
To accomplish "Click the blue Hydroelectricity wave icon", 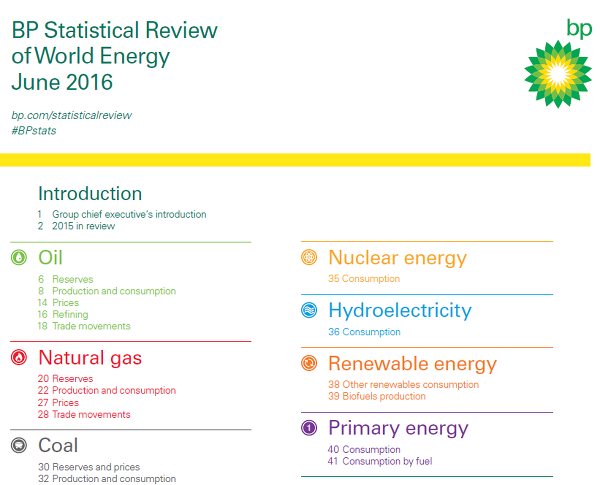I will (310, 311).
